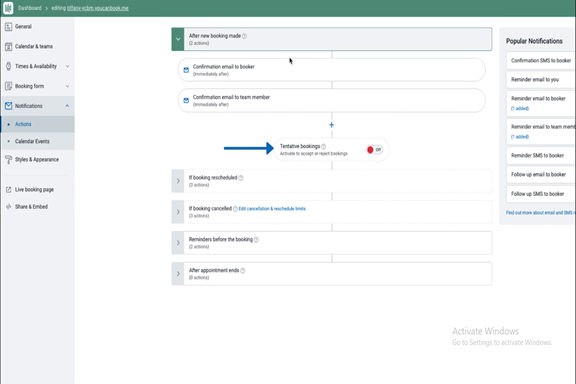Select the Calendar Events submenu item
576x384 pixels.
point(37,141)
